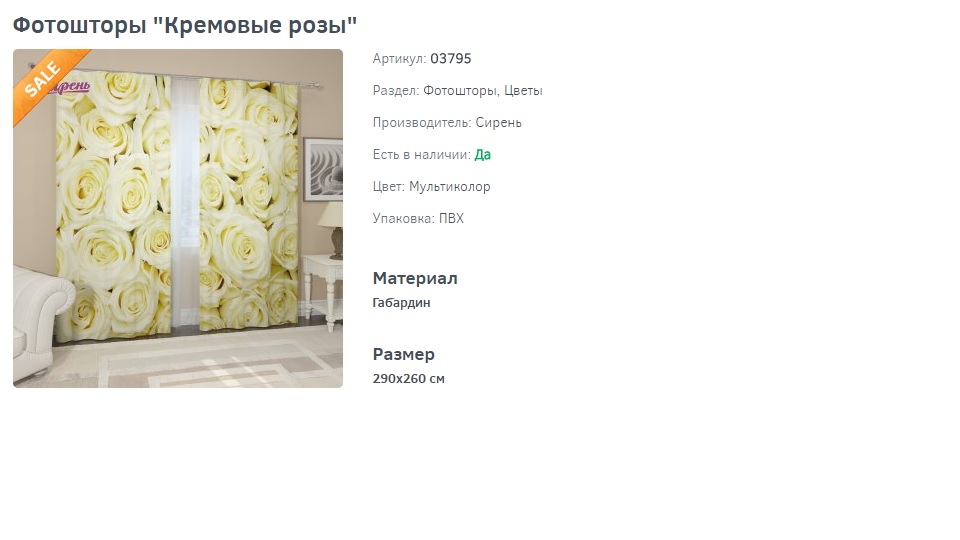Click the ПВХ packaging value
Viewport: 960px width, 540px height.
pyautogui.click(x=451, y=219)
